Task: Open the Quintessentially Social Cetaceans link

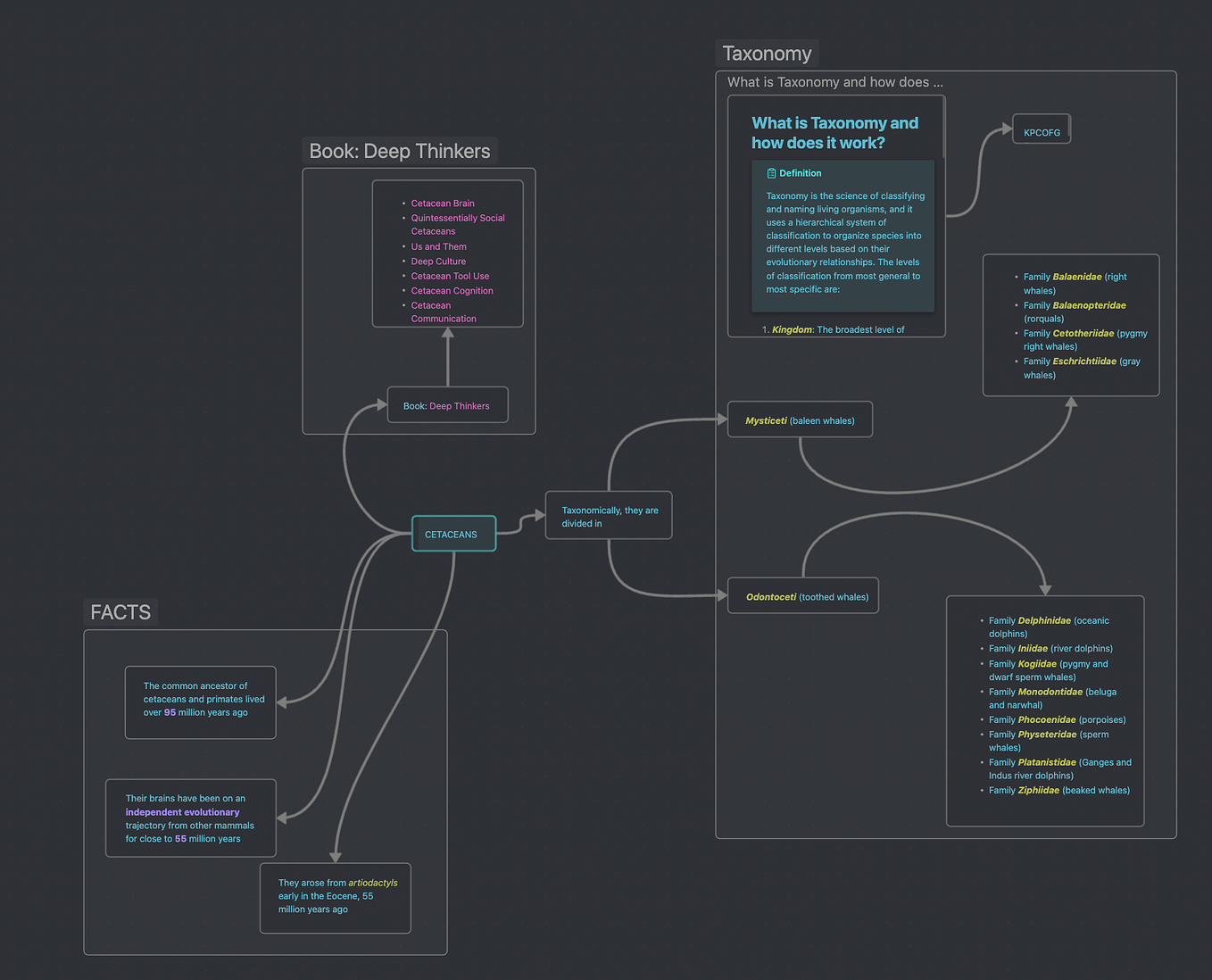Action: tap(458, 224)
